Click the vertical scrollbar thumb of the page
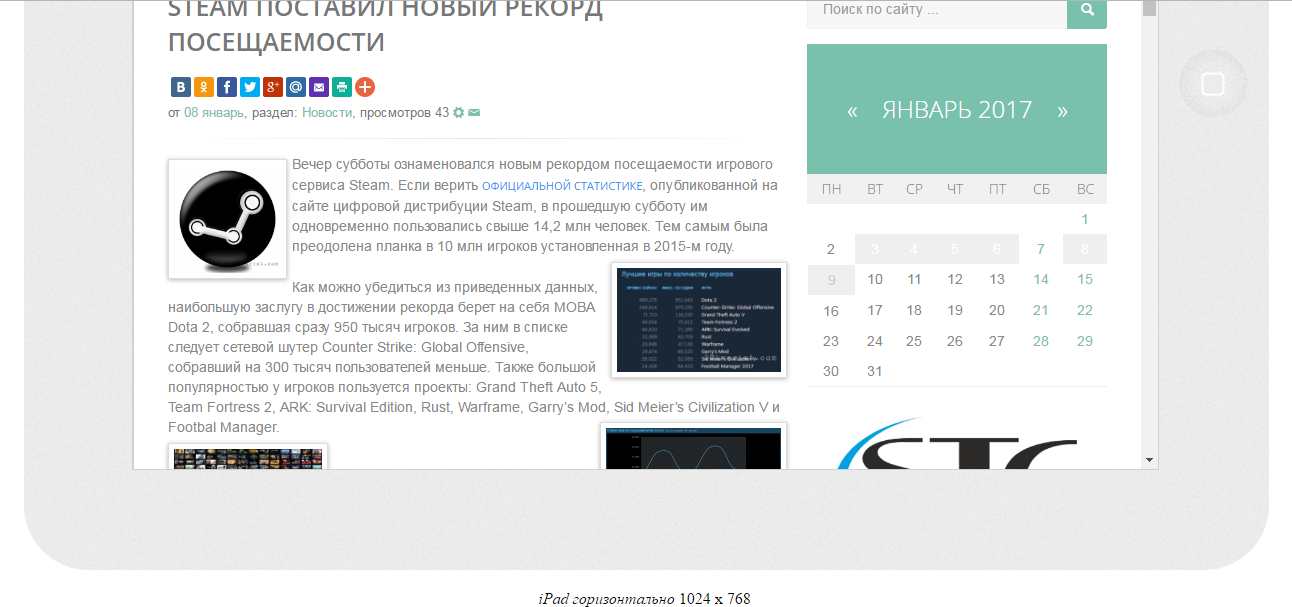Image resolution: width=1292 pixels, height=607 pixels. (1150, 8)
